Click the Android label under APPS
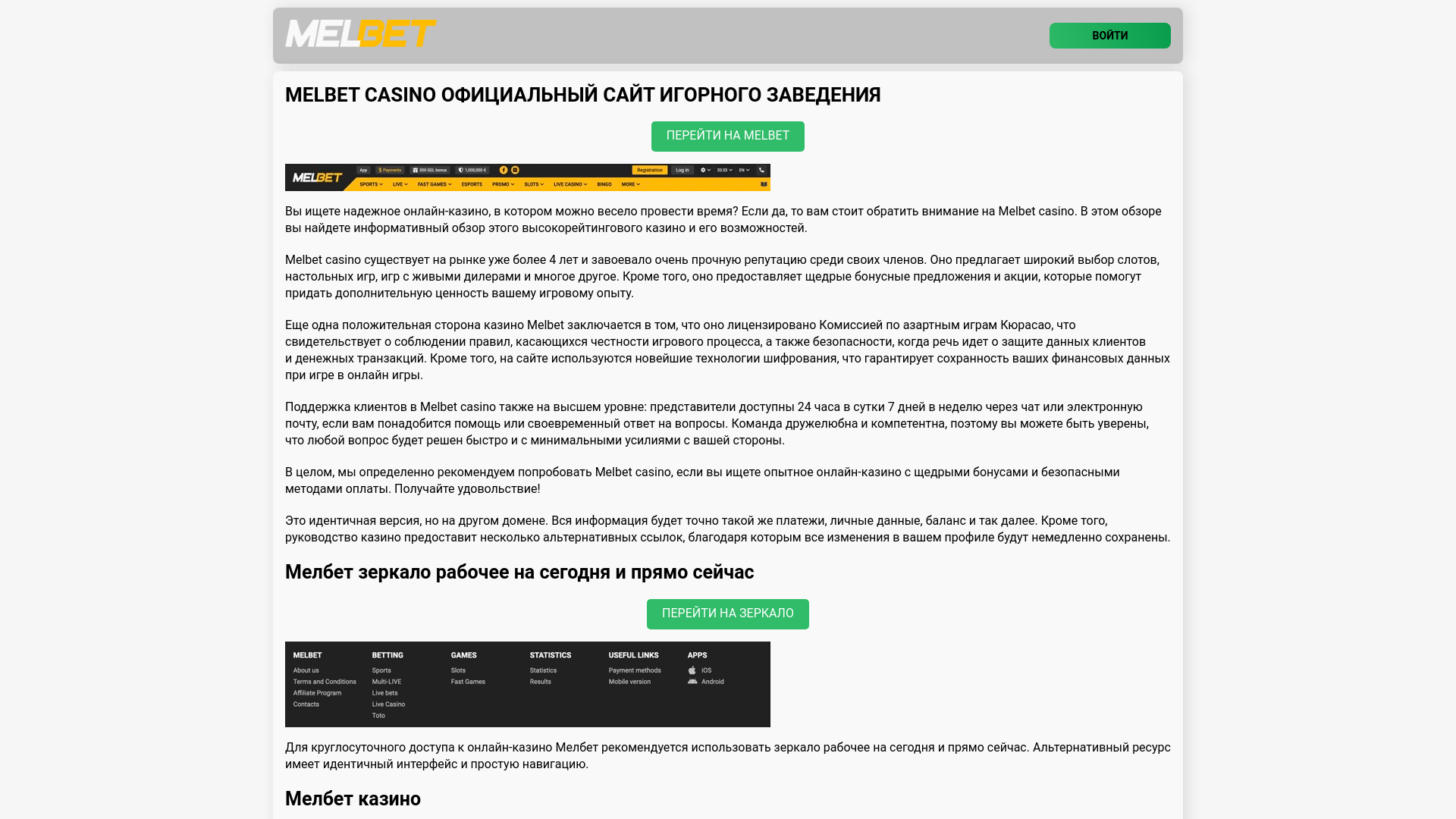The width and height of the screenshot is (1456, 819). tap(713, 682)
